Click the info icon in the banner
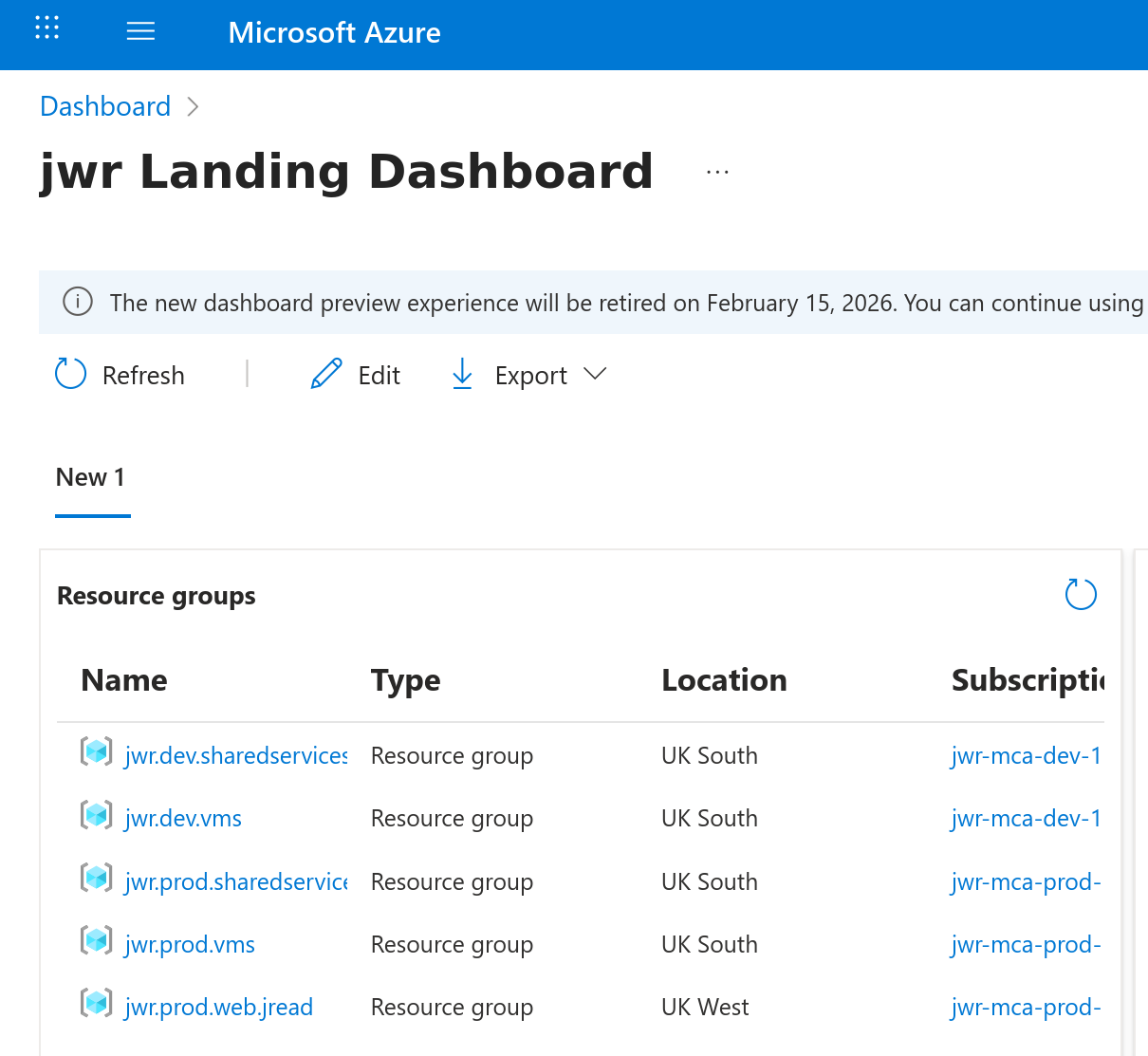This screenshot has width=1148, height=1056. point(78,302)
